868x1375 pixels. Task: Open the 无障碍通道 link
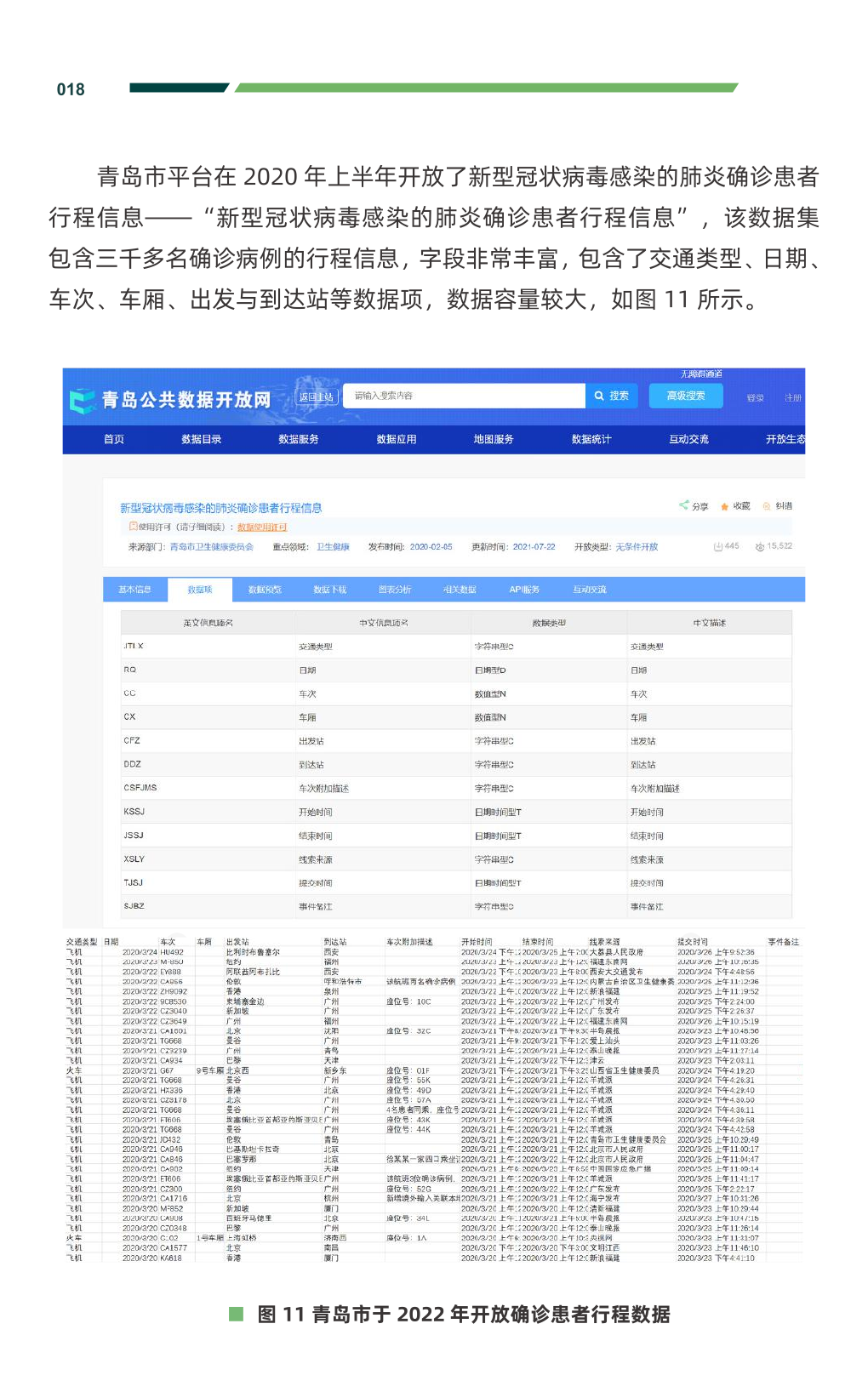[701, 374]
